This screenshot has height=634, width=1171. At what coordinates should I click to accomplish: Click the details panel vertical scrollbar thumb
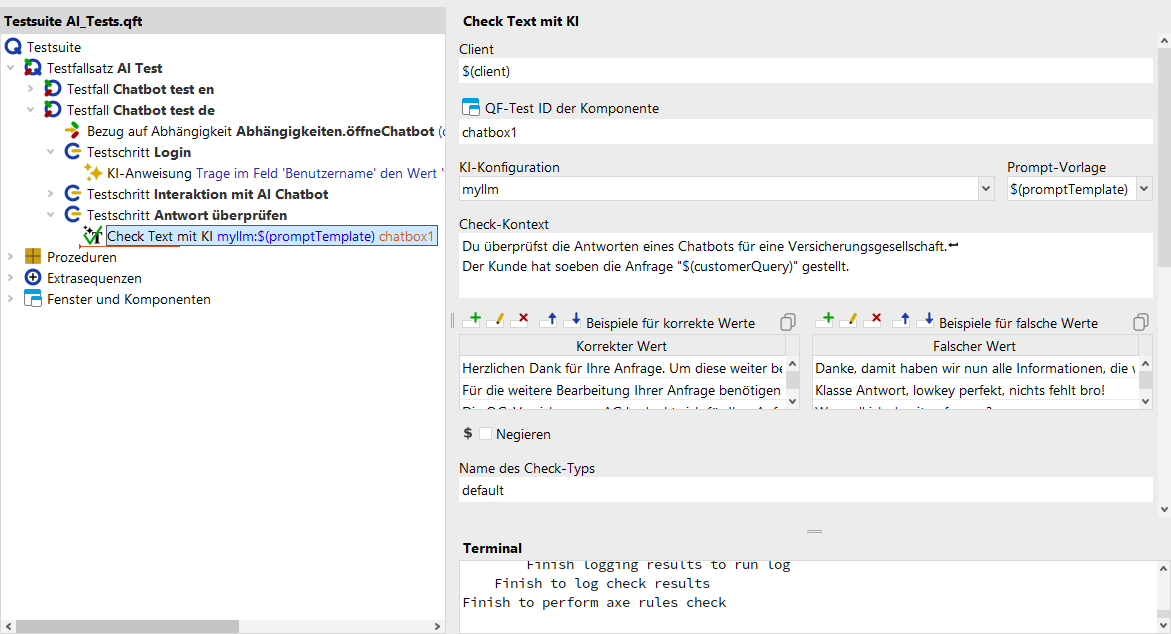pyautogui.click(x=1164, y=157)
